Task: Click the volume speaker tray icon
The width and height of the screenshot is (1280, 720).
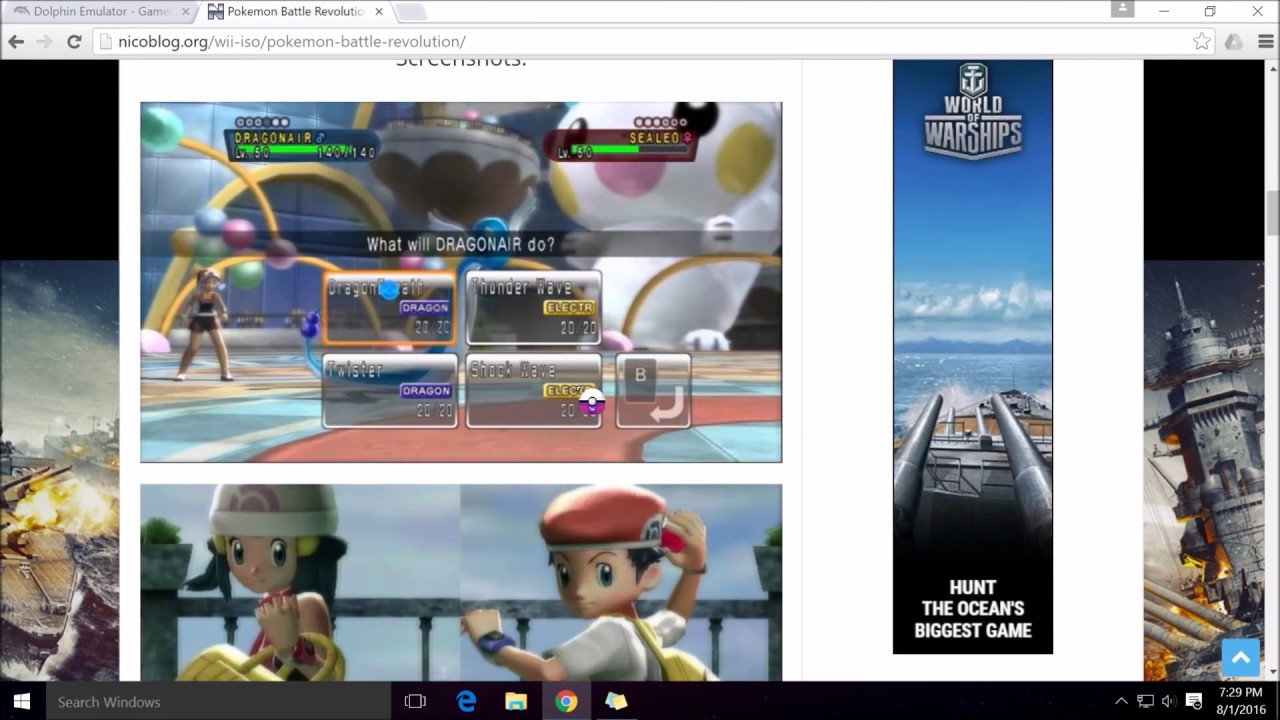Action: click(x=1168, y=701)
